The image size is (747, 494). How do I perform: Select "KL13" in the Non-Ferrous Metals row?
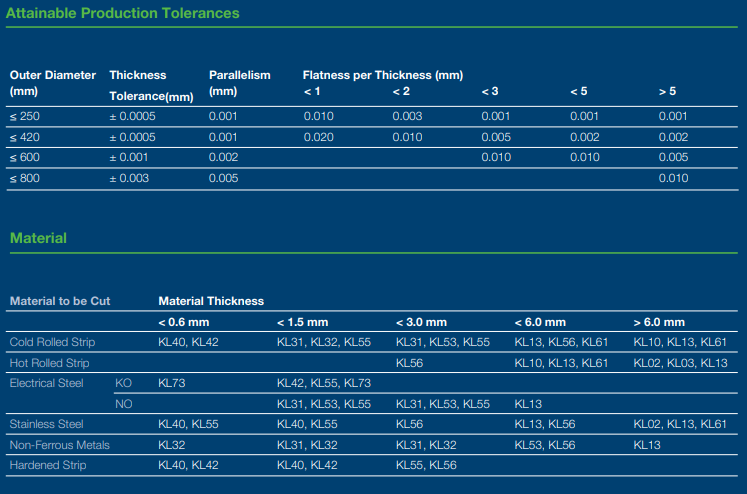647,445
